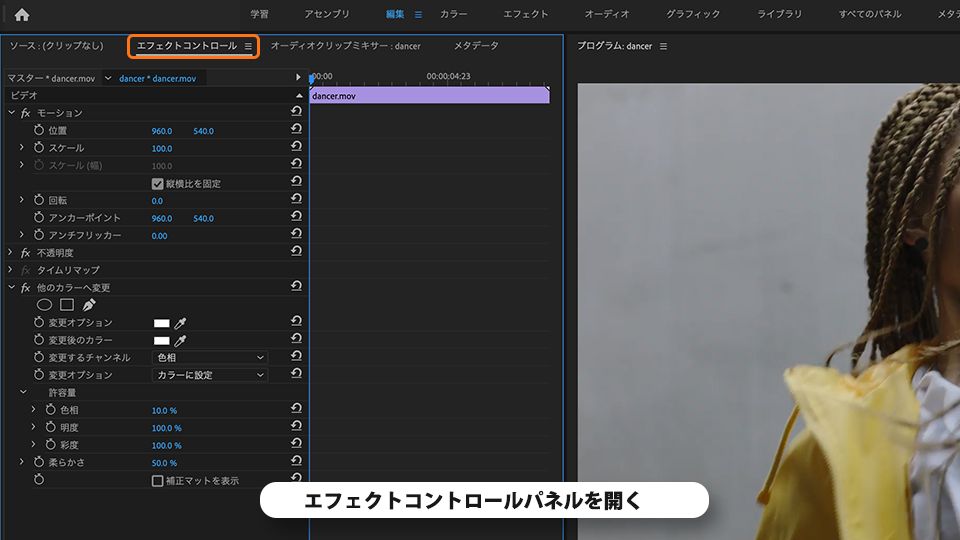Switch to the オーディオ workspace
The width and height of the screenshot is (960, 540).
click(x=607, y=14)
